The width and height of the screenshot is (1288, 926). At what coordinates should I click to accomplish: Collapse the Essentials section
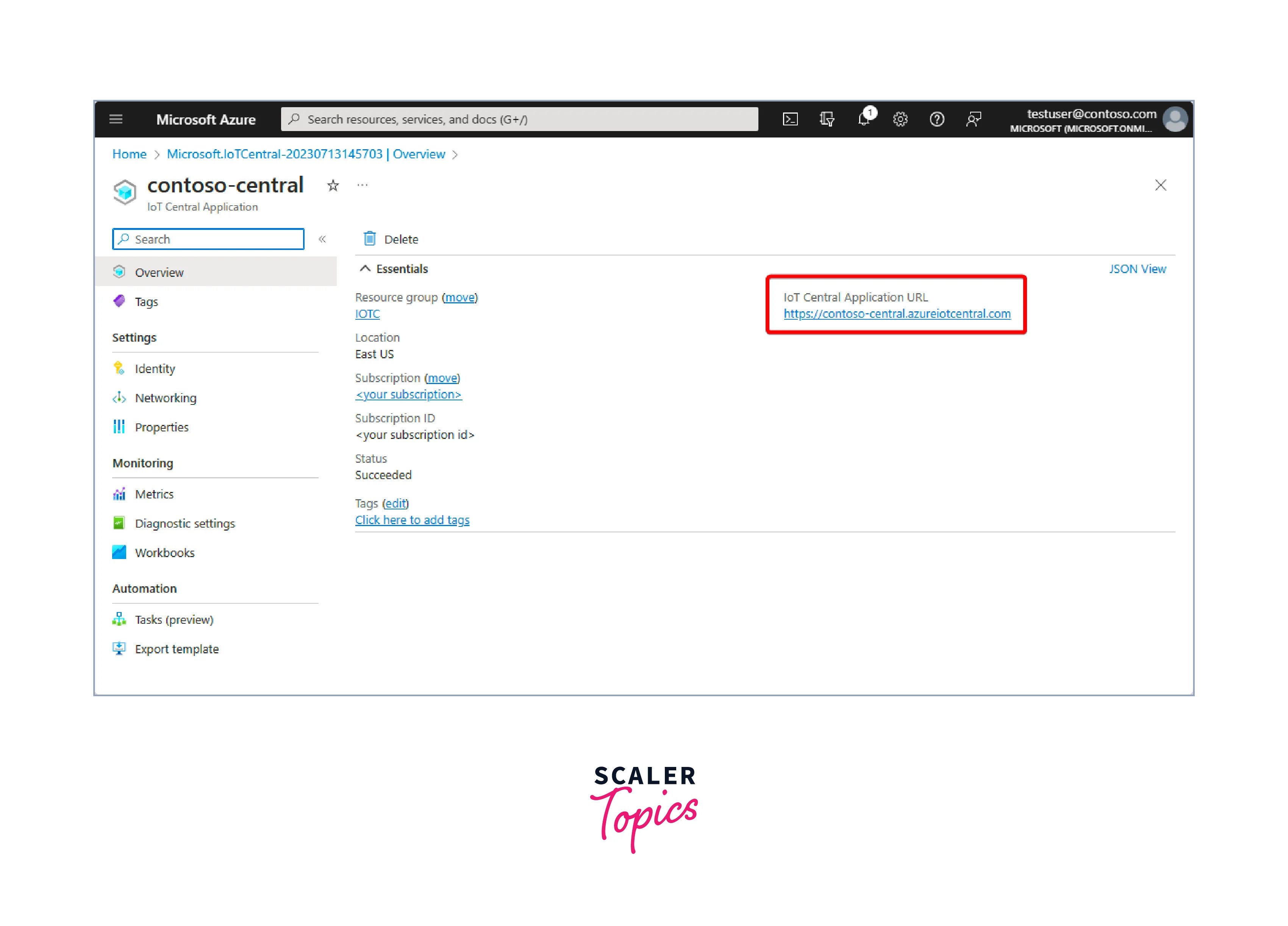click(x=365, y=269)
